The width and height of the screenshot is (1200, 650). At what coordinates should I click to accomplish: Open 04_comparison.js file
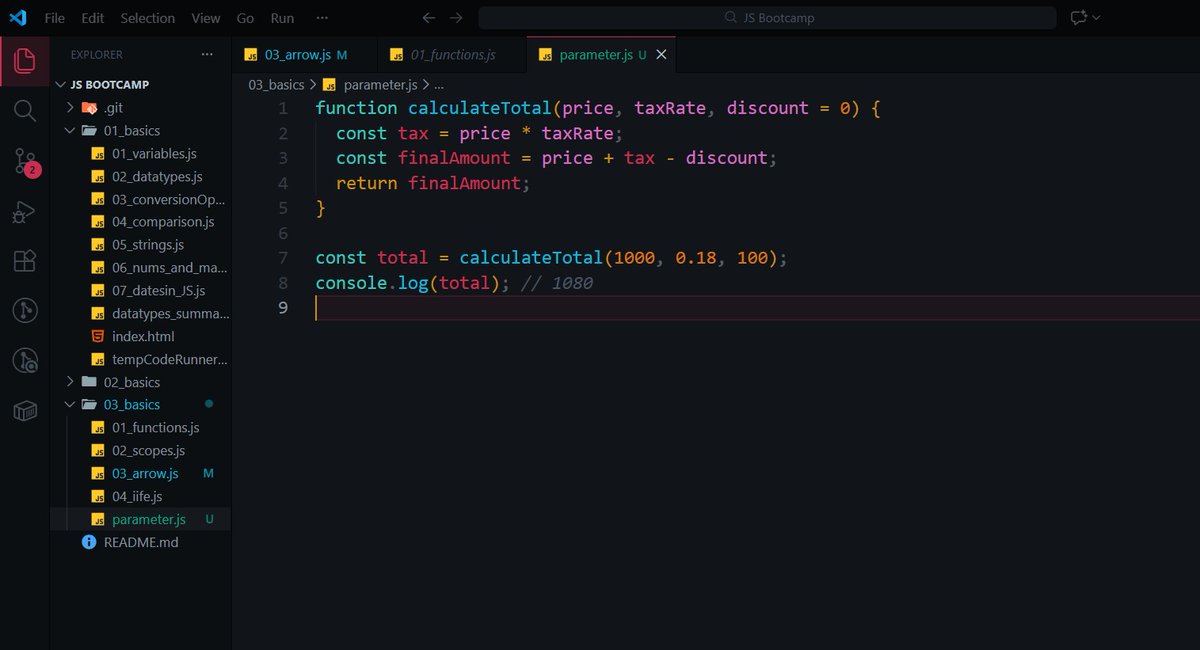pyautogui.click(x=140, y=222)
